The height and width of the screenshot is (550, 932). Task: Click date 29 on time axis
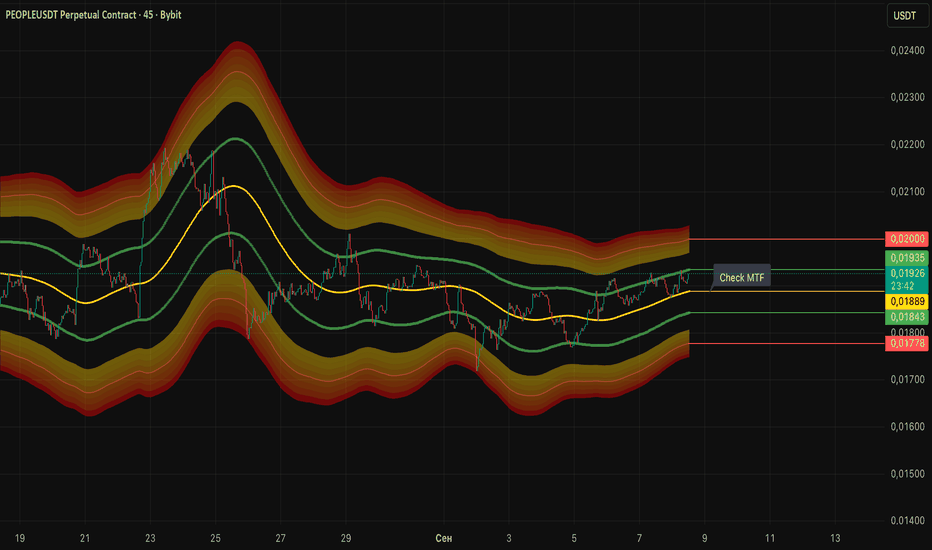point(346,538)
